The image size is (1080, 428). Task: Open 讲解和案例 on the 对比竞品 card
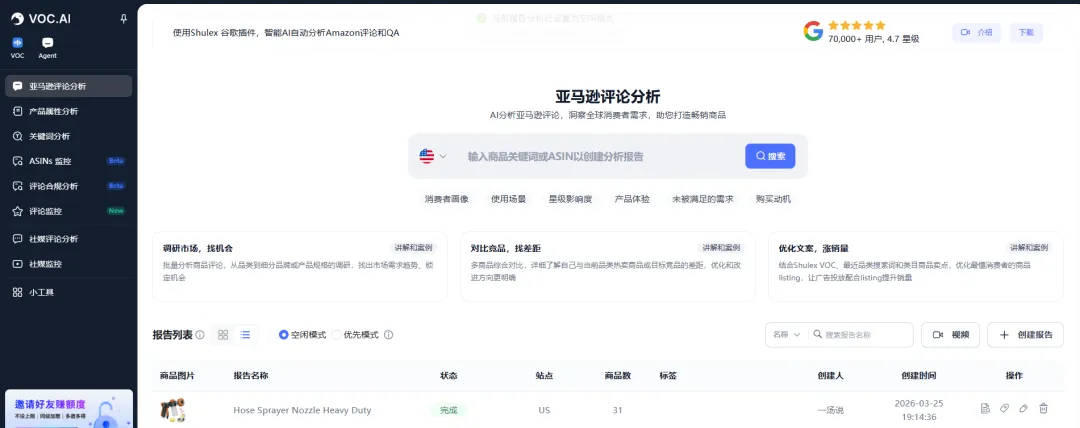pos(721,247)
